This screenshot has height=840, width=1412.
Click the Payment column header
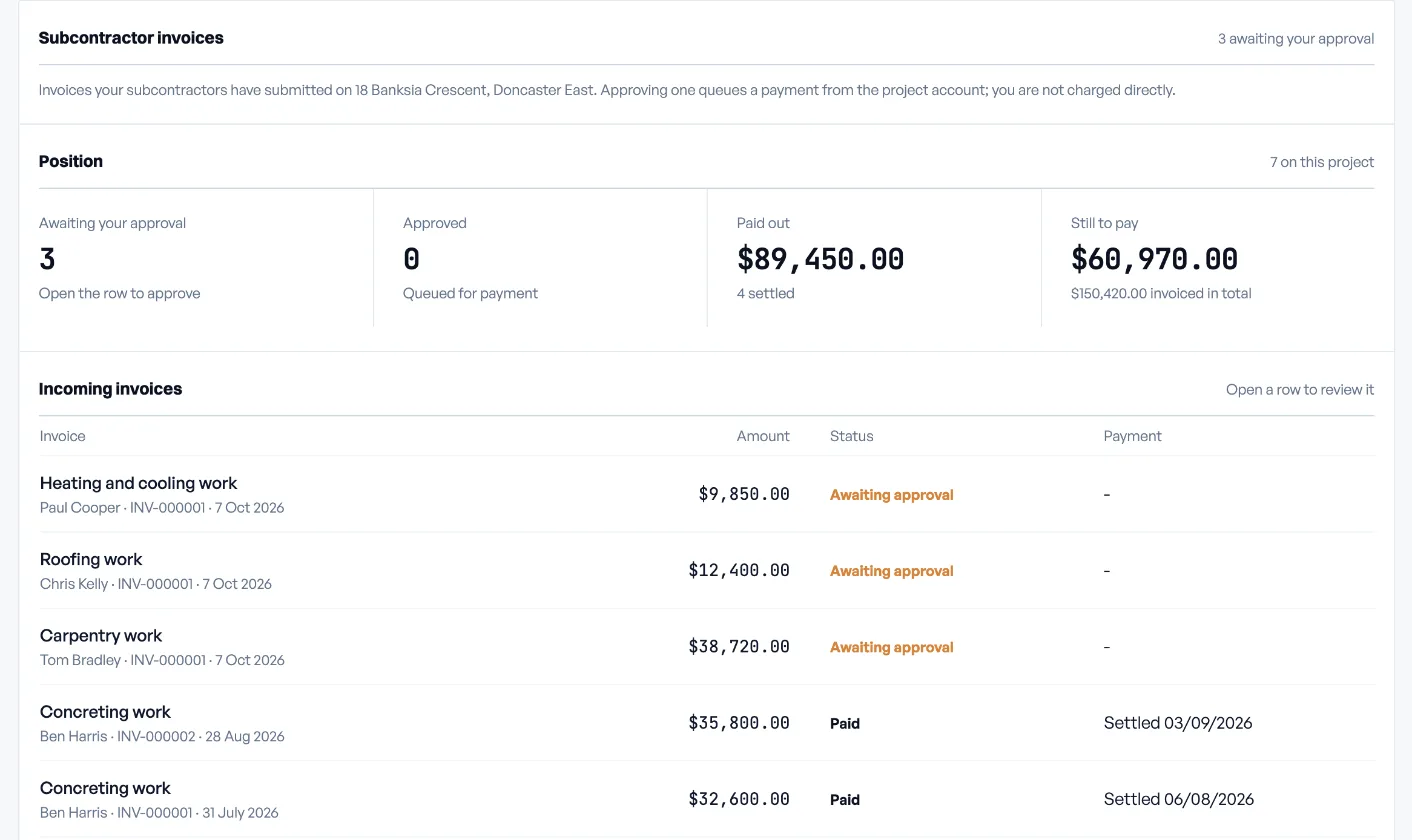coord(1132,436)
